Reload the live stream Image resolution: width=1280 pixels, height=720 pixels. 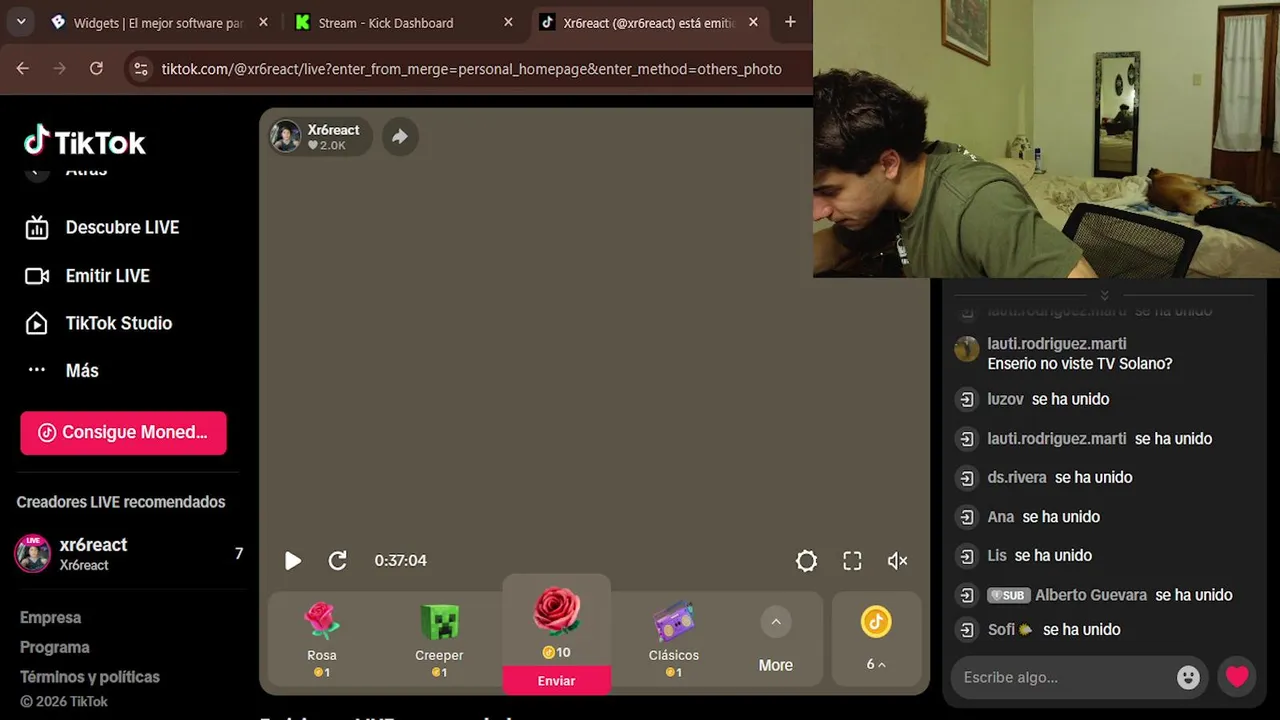[x=338, y=561]
